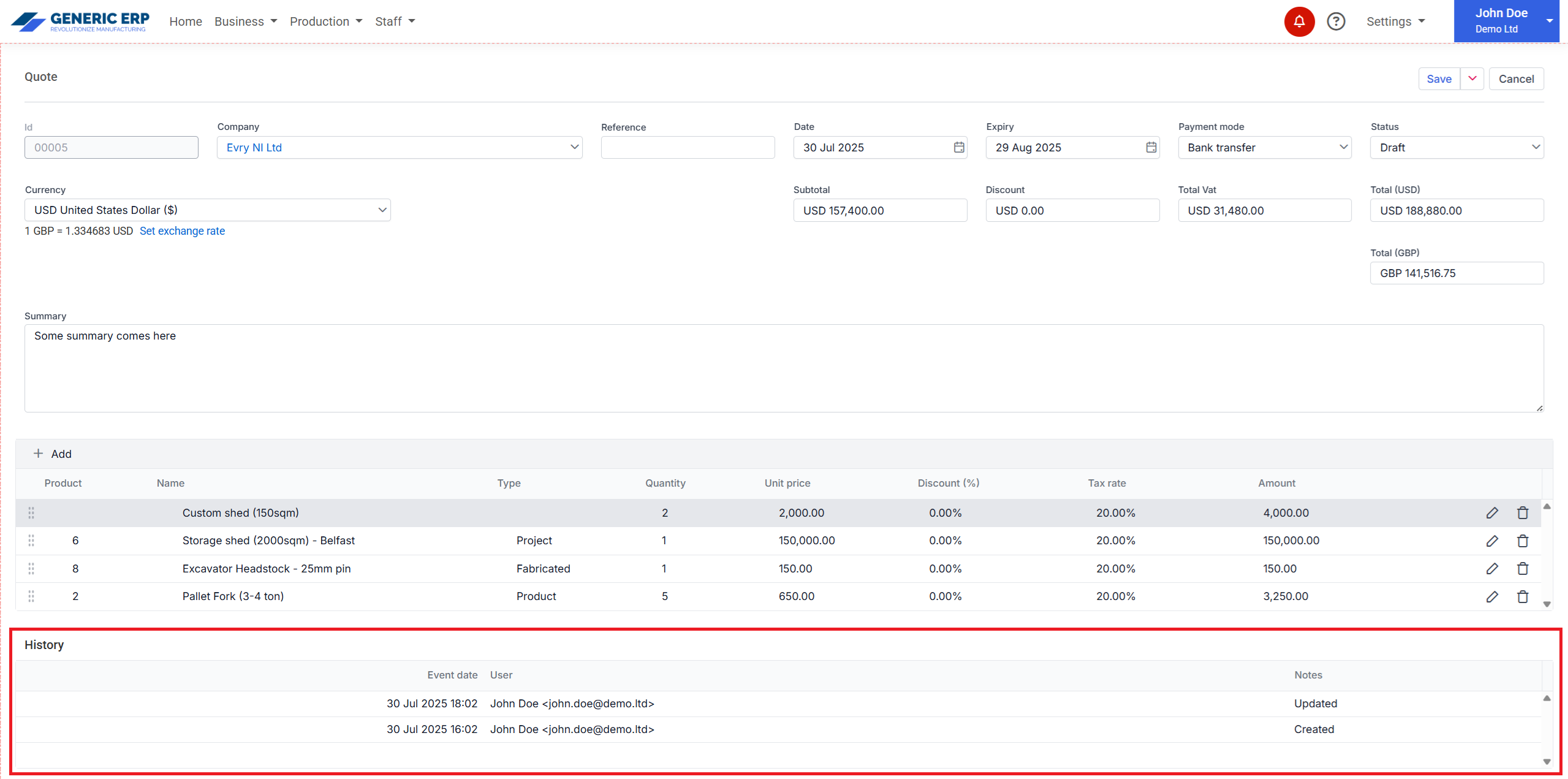This screenshot has width=1568, height=779.
Task: Open the Date calendar picker icon
Action: click(959, 148)
